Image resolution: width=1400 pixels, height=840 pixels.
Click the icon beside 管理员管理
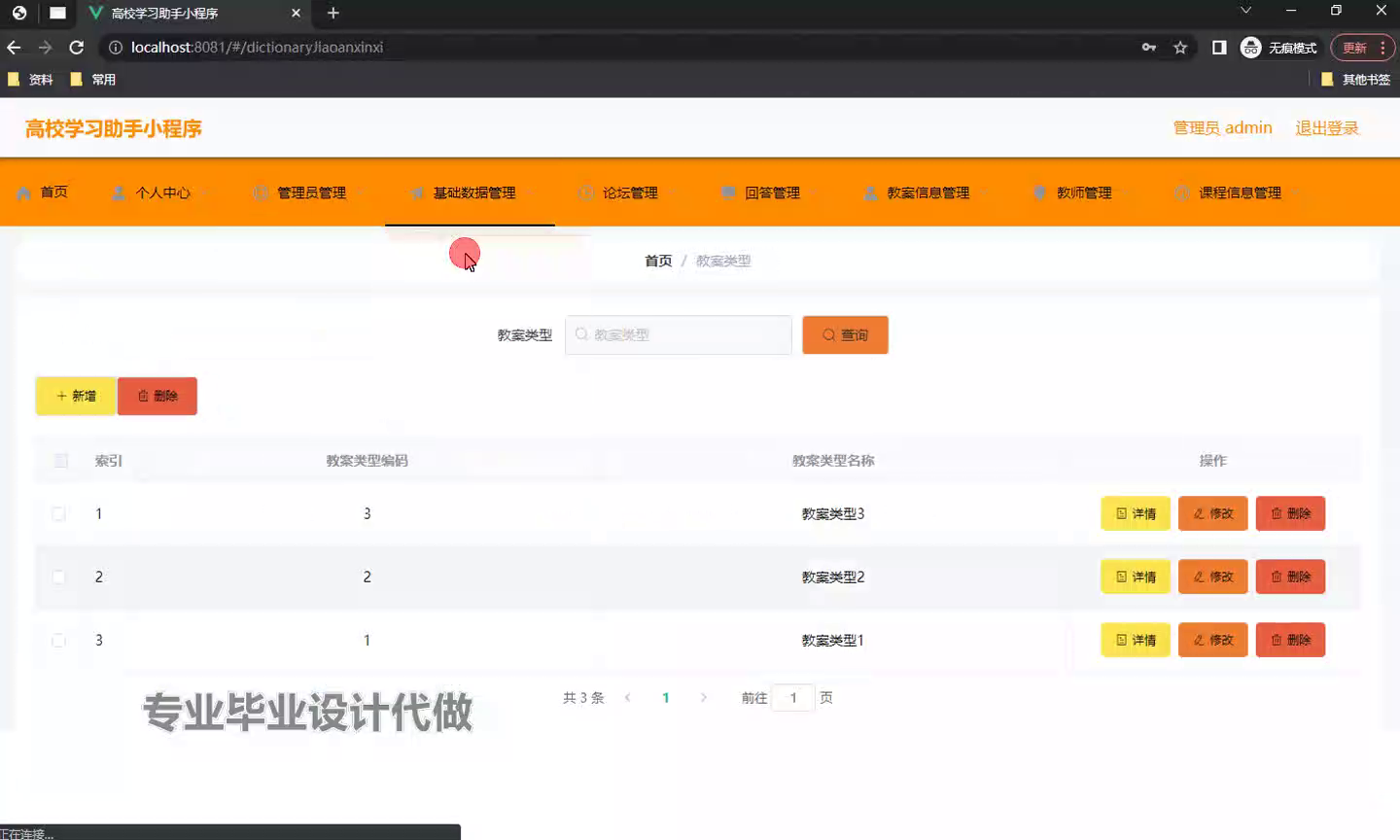[261, 192]
